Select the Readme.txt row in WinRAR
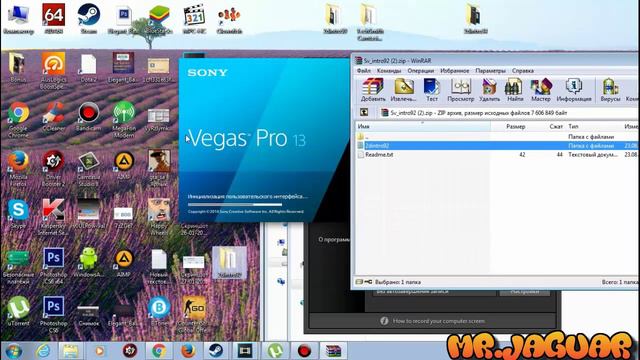Image resolution: width=640 pixels, height=360 pixels. (496, 155)
